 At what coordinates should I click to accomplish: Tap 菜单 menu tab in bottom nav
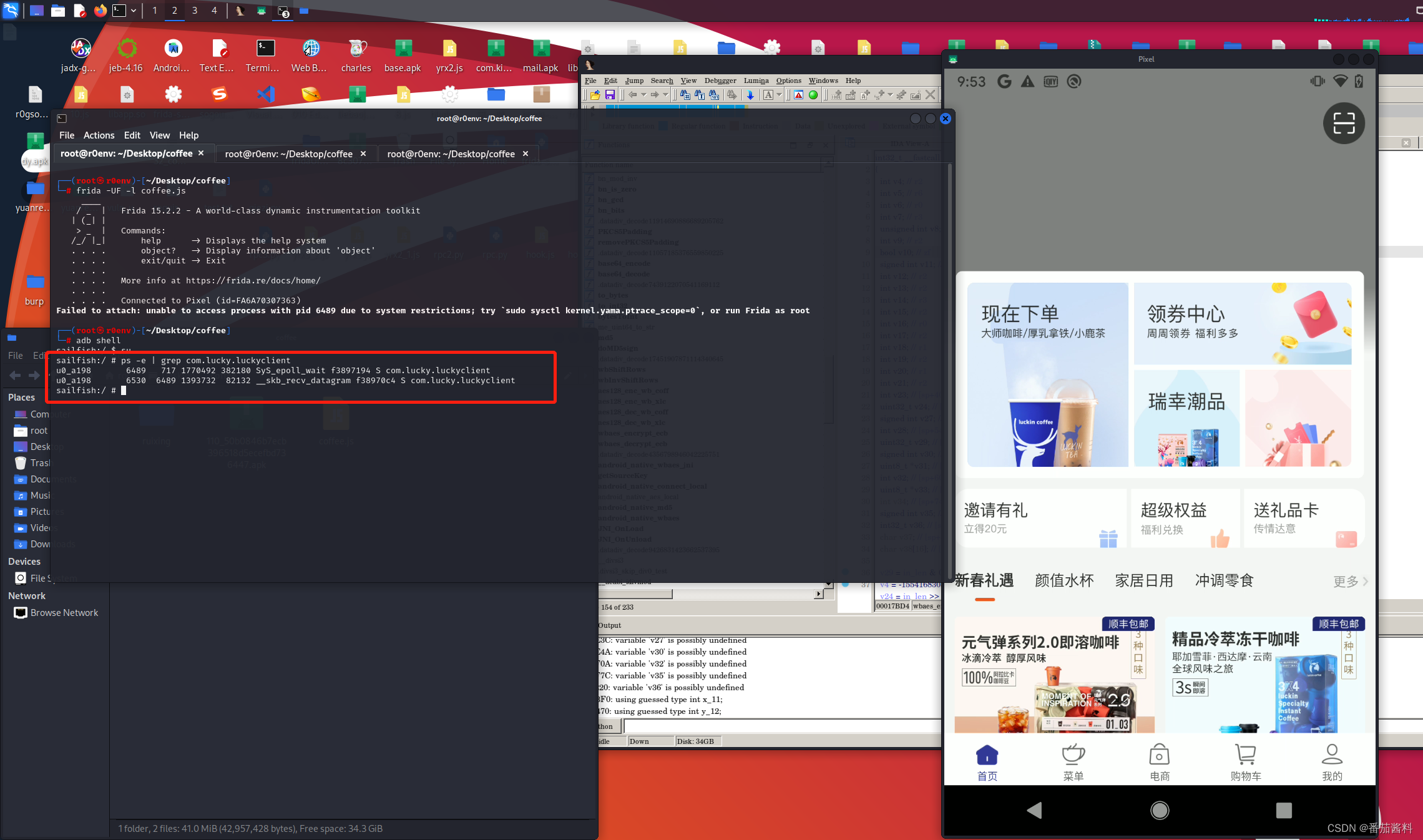click(1073, 763)
